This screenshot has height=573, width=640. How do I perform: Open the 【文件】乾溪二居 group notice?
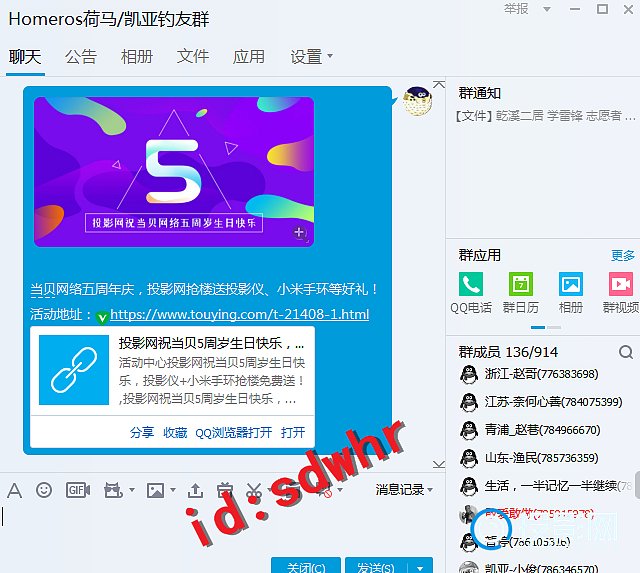click(x=545, y=116)
